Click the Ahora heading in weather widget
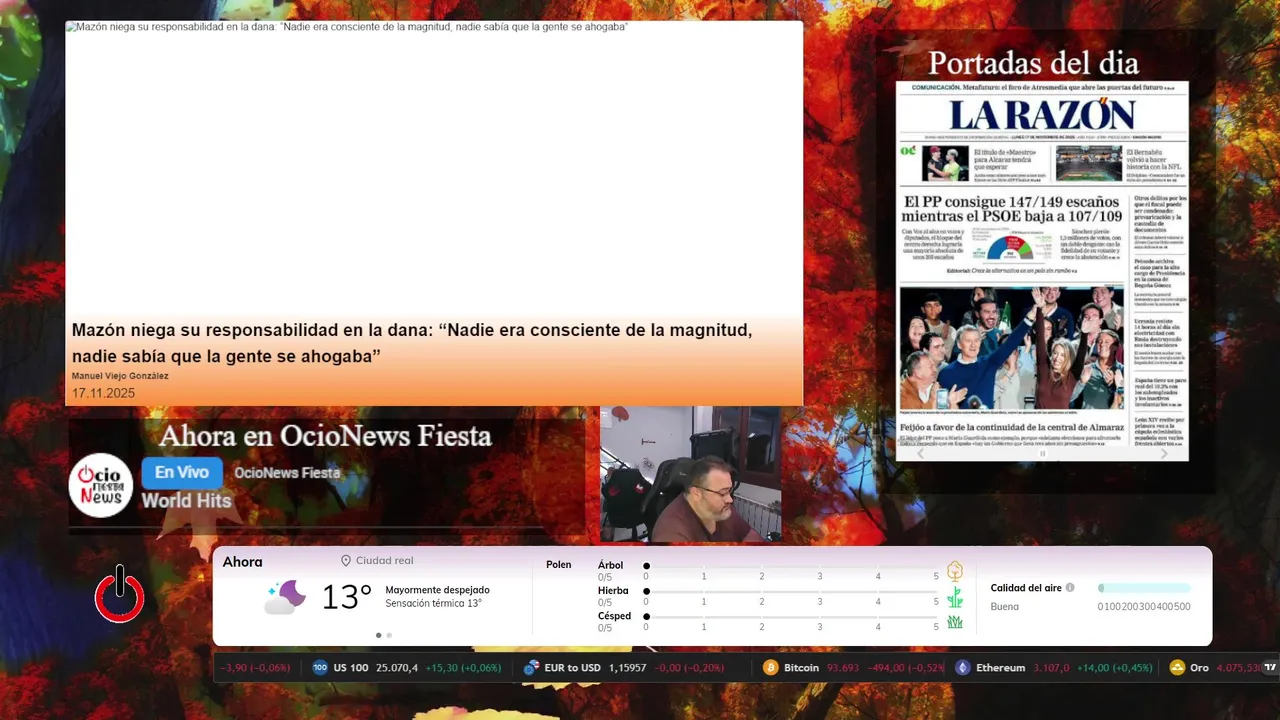 [x=242, y=562]
